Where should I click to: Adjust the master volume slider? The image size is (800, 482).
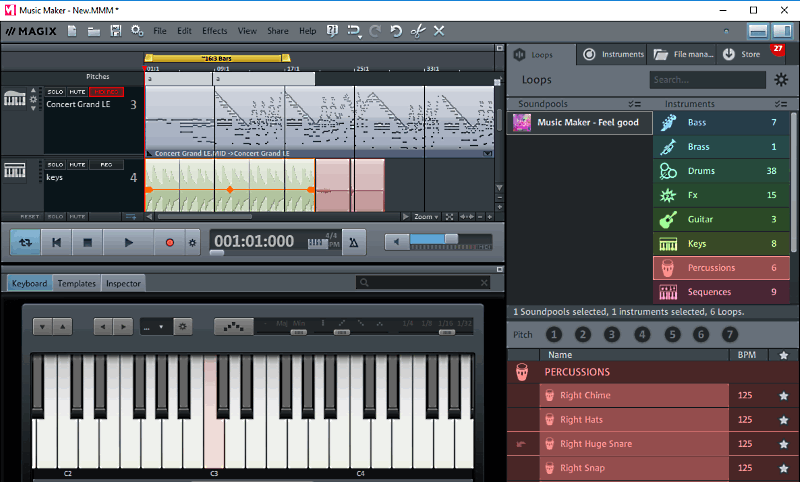click(x=451, y=239)
